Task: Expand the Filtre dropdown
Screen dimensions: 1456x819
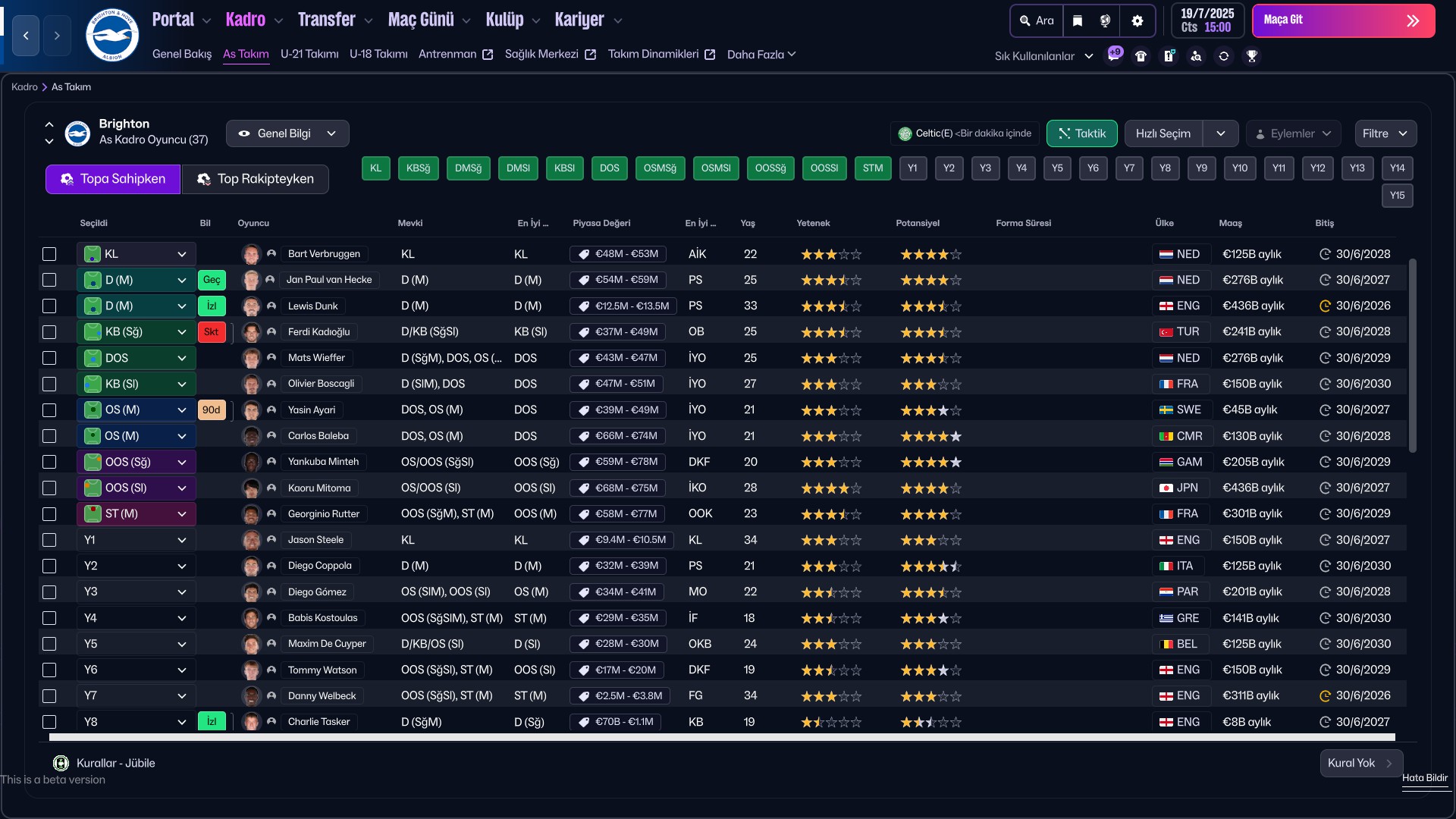Action: coord(1385,133)
